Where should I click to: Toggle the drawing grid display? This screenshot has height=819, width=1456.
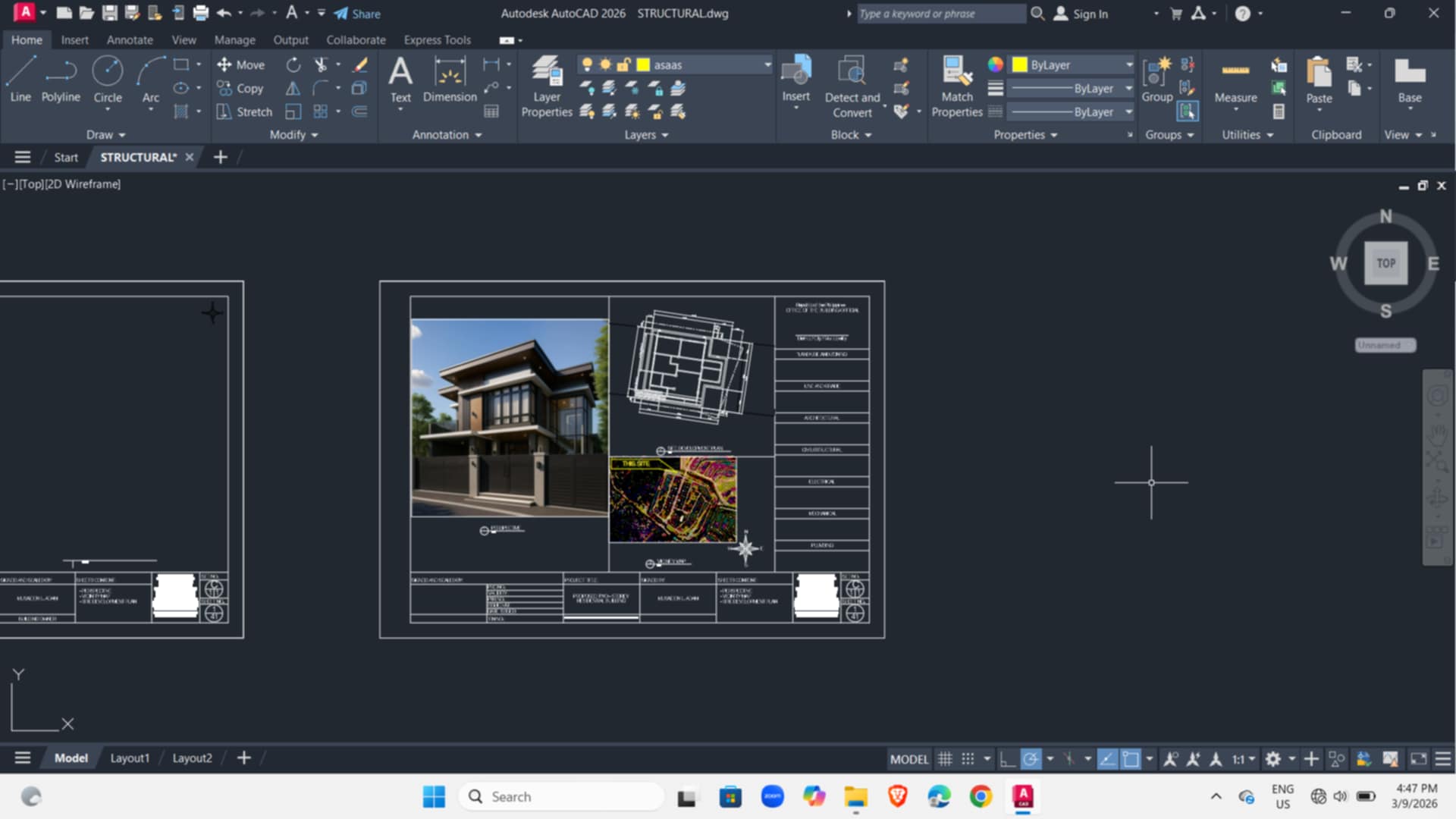[945, 758]
